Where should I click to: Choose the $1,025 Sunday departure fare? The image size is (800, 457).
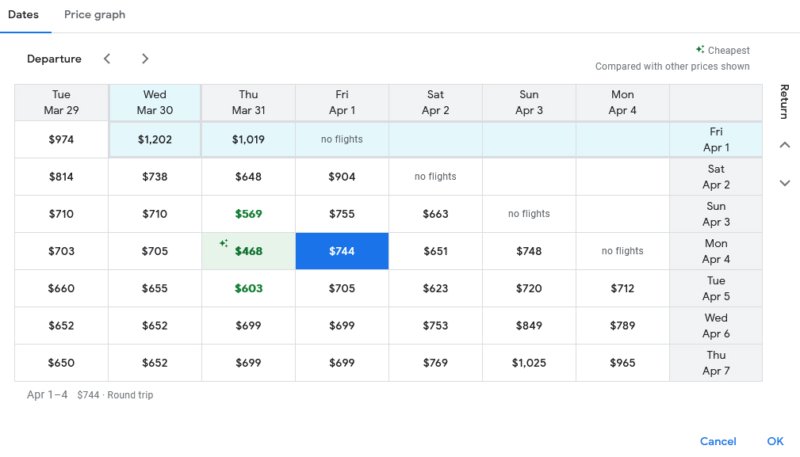(528, 363)
